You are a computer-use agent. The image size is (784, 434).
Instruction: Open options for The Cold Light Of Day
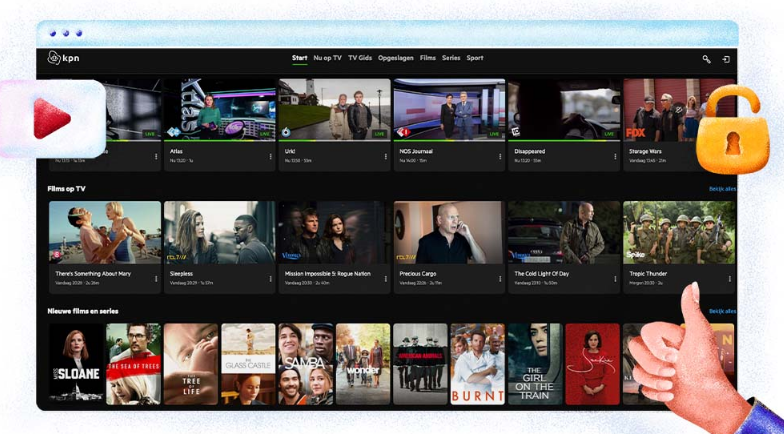pyautogui.click(x=615, y=278)
